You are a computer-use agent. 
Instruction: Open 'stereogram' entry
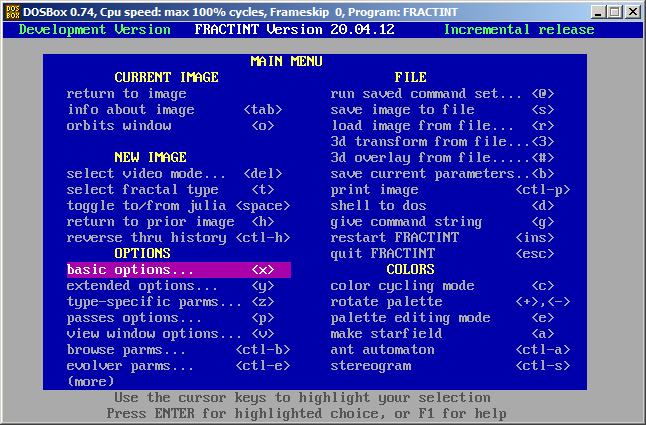pos(450,366)
